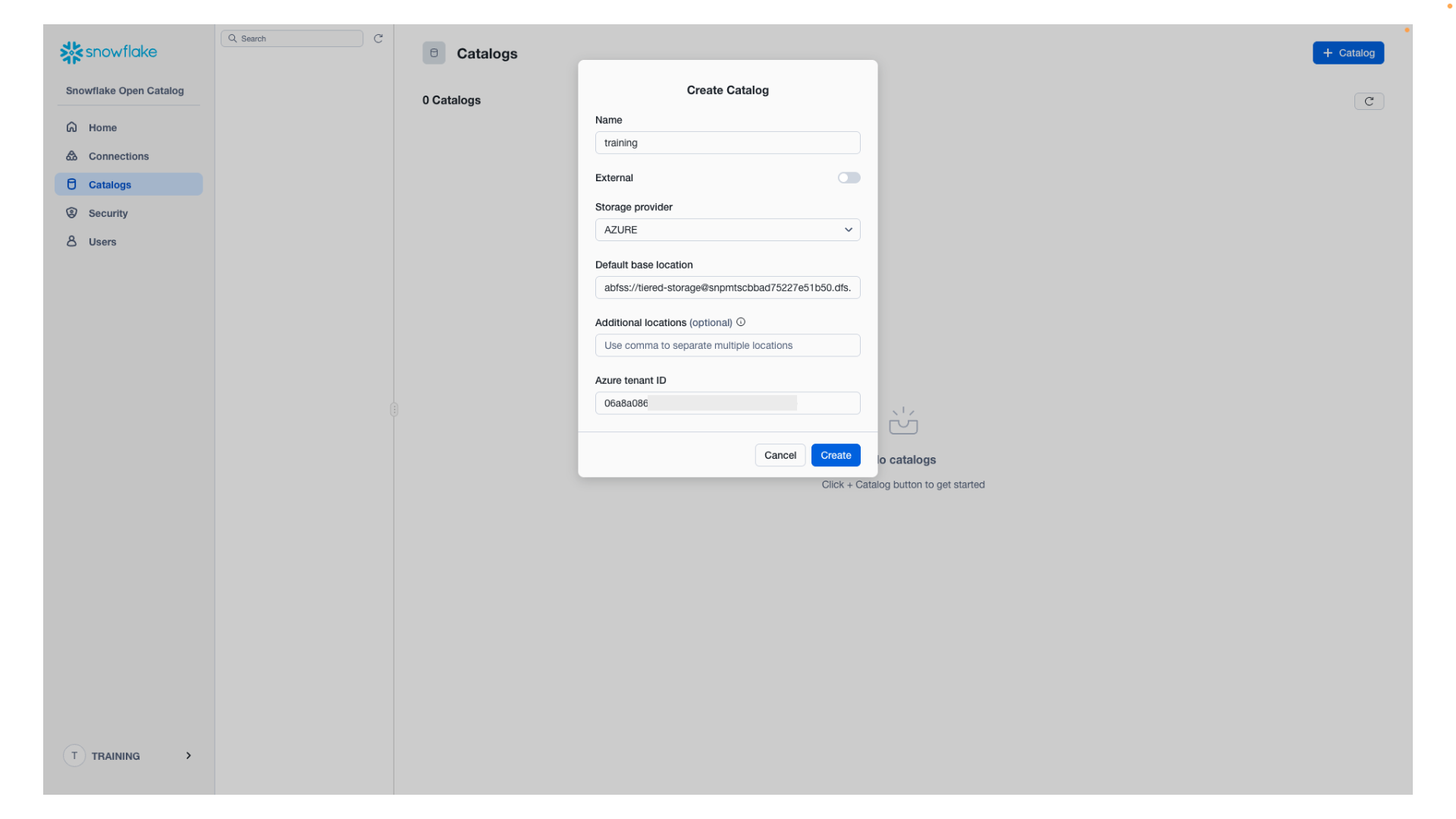Click the refresh icon on the Catalogs page
Image resolution: width=1456 pixels, height=819 pixels.
click(1369, 101)
